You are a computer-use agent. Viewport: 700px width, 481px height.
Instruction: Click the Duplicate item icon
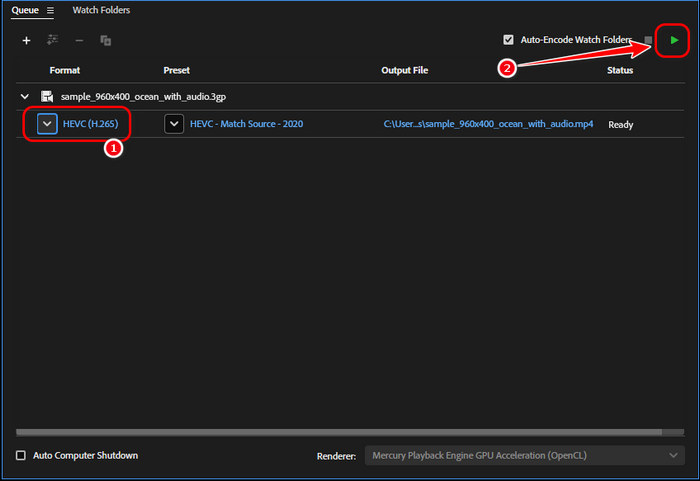point(105,41)
